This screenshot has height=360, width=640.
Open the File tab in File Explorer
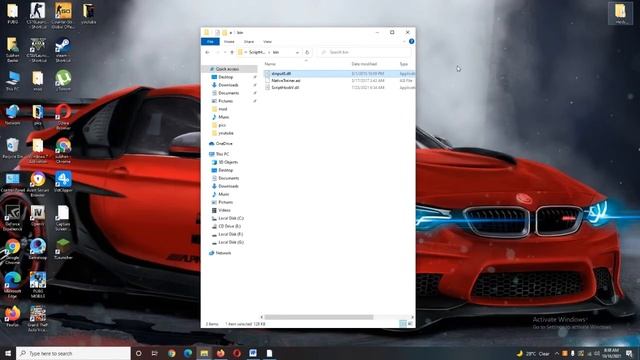point(210,42)
